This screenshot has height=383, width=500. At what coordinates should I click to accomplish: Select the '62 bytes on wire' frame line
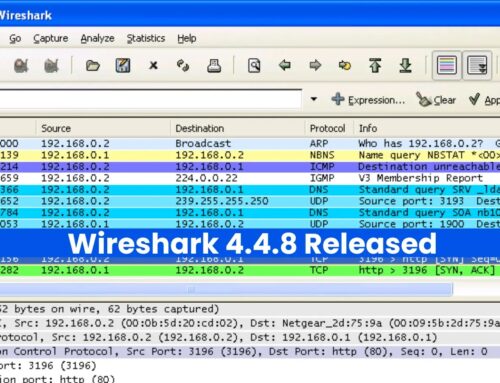(250, 309)
